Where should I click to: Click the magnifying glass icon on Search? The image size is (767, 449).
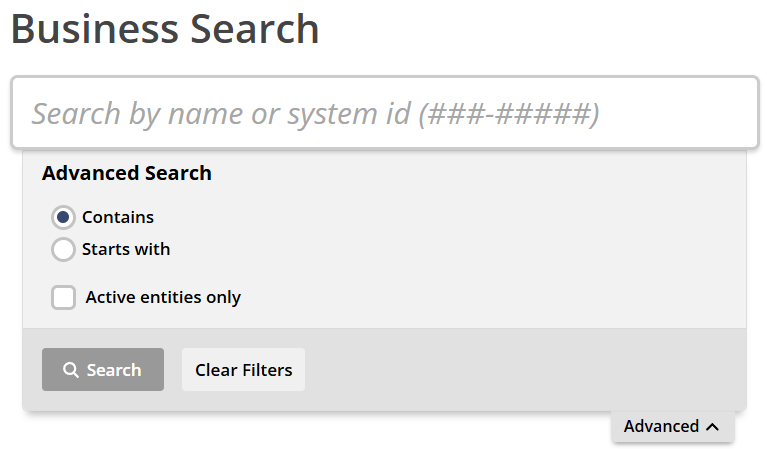tap(70, 370)
